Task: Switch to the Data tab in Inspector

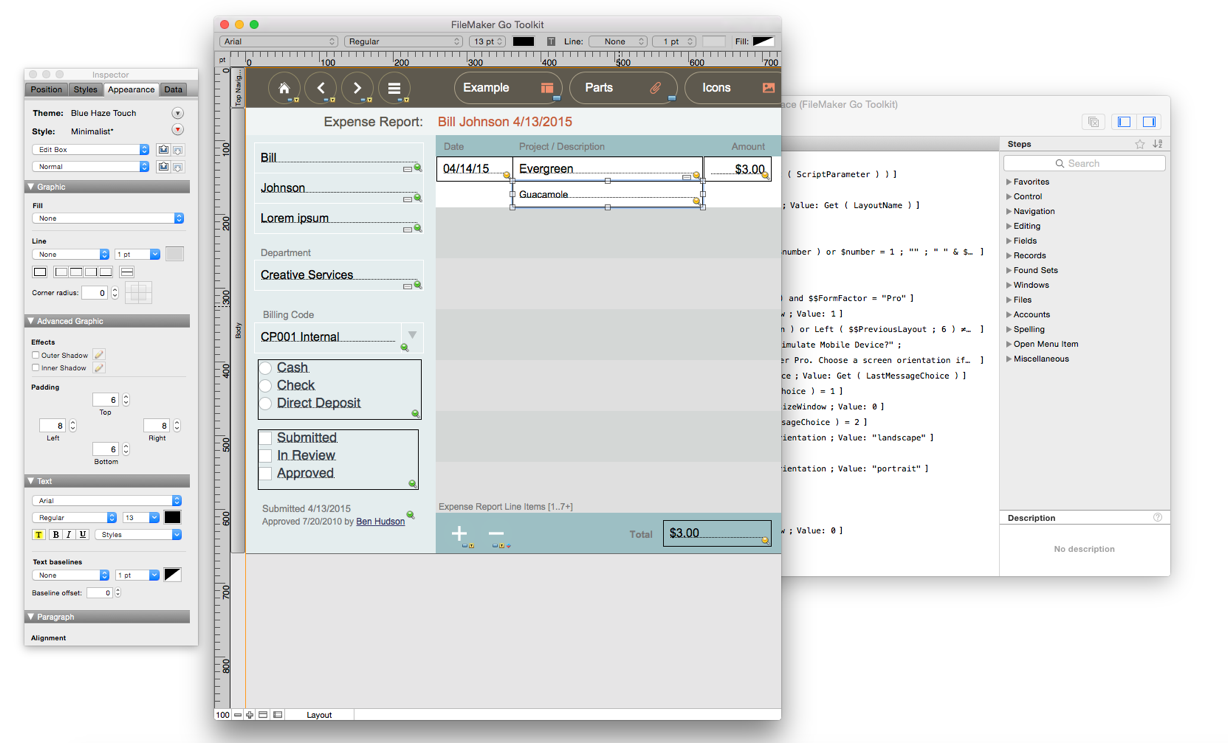Action: [x=173, y=90]
